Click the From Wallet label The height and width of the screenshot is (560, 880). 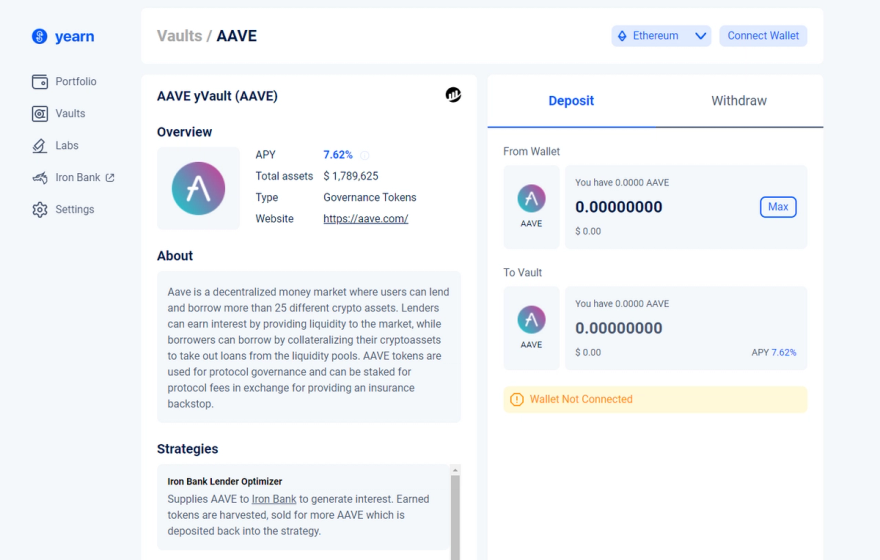[531, 152]
